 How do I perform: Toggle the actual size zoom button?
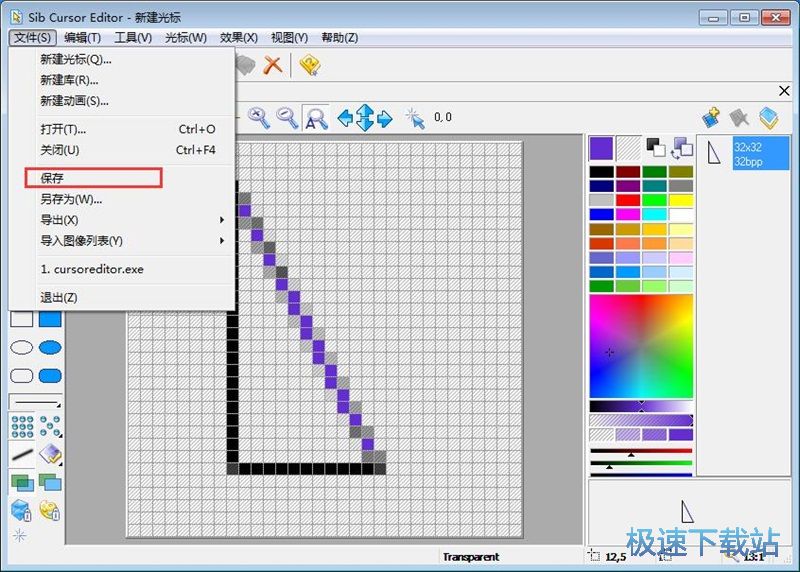point(316,118)
